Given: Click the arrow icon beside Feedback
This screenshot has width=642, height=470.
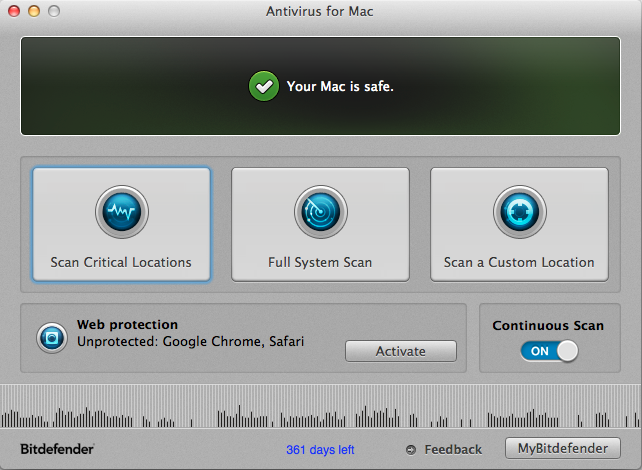Looking at the screenshot, I should click(411, 450).
